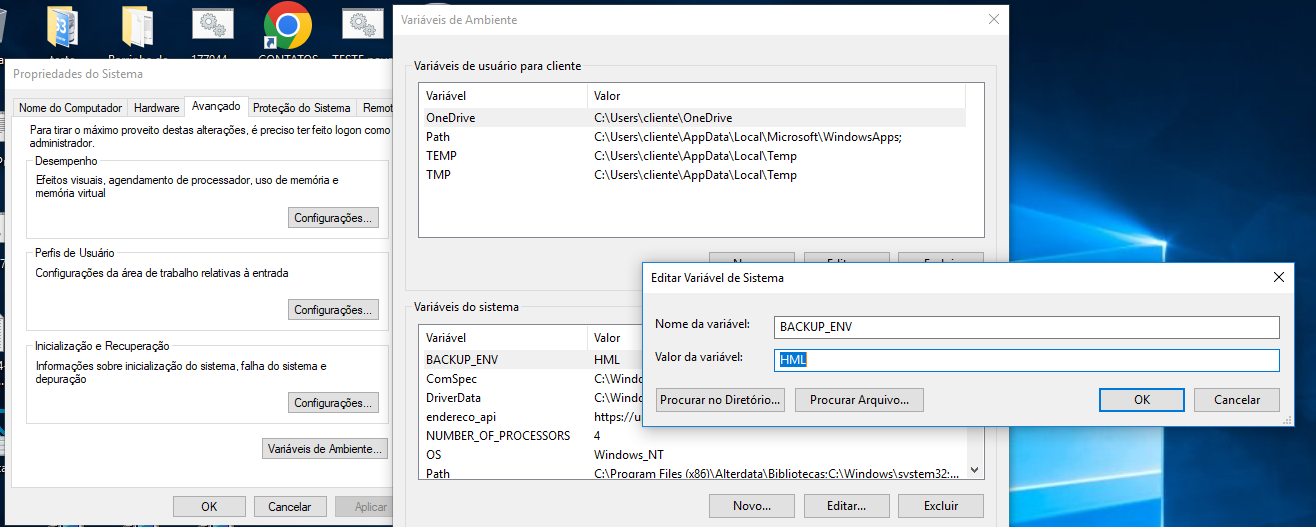Viewport: 1316px width, 527px height.
Task: Open the Nome do Computador tab
Action: pos(71,108)
